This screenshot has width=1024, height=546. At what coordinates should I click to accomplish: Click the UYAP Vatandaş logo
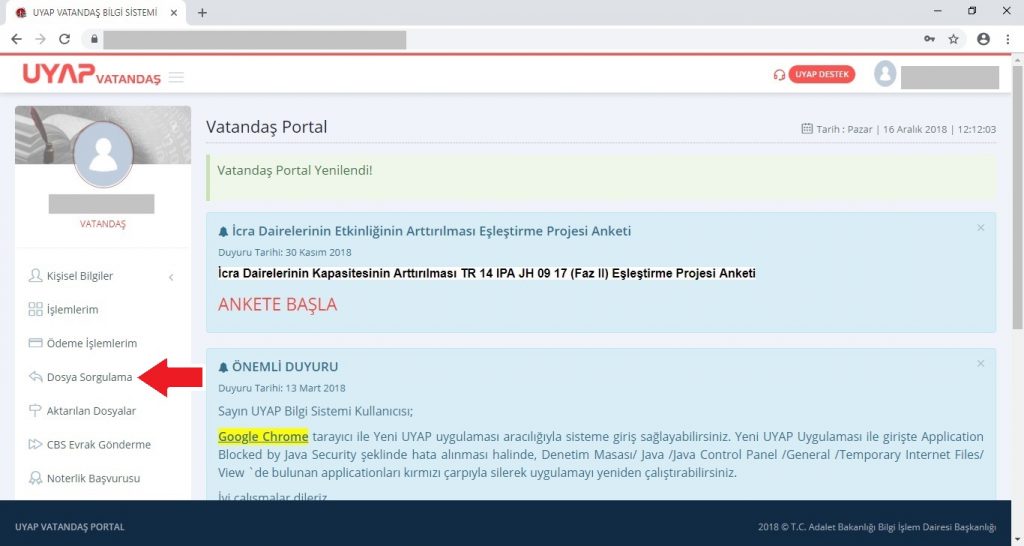tap(91, 76)
